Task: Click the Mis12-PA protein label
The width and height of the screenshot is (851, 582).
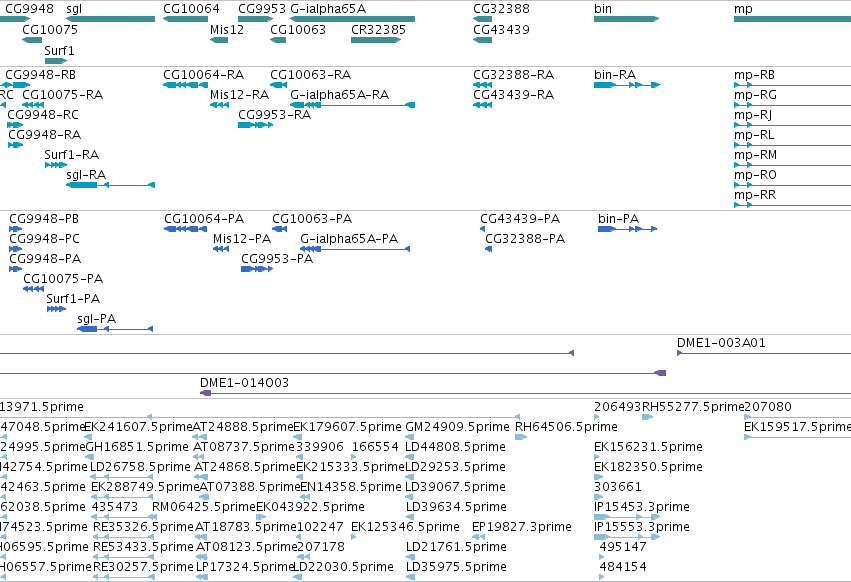Action: coord(242,239)
